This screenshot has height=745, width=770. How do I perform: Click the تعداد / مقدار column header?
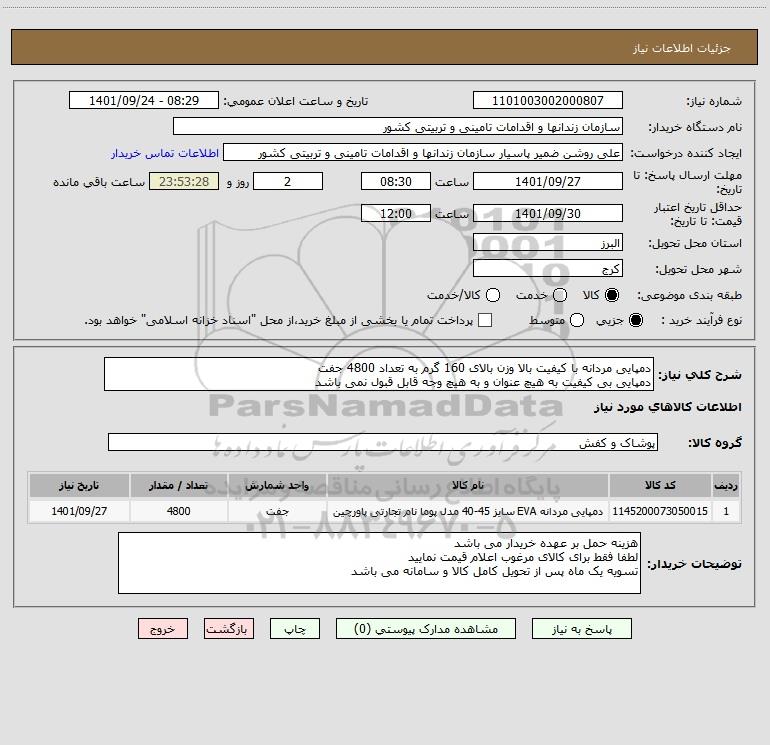[x=178, y=485]
